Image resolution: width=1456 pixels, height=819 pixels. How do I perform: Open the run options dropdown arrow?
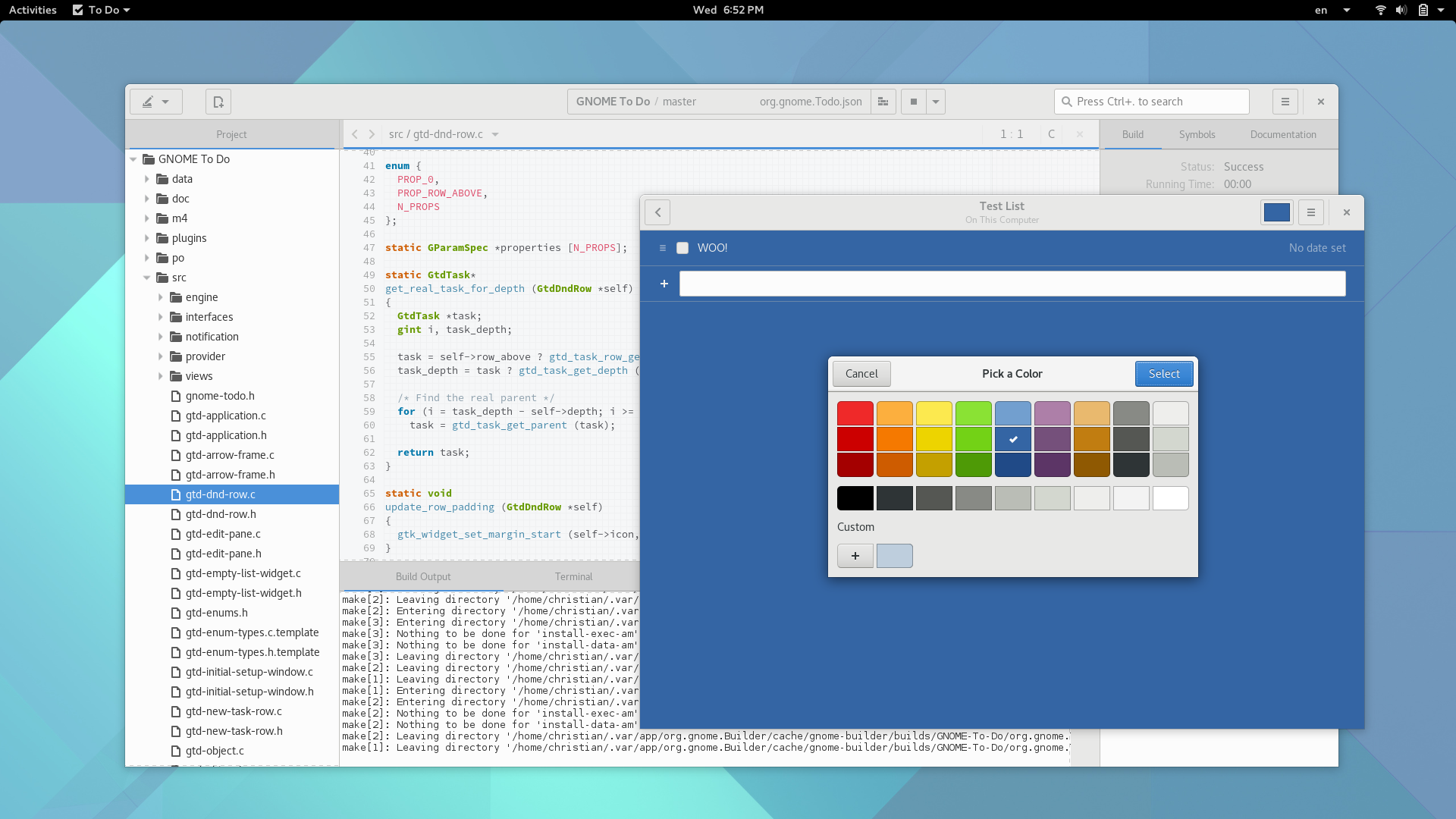click(936, 102)
